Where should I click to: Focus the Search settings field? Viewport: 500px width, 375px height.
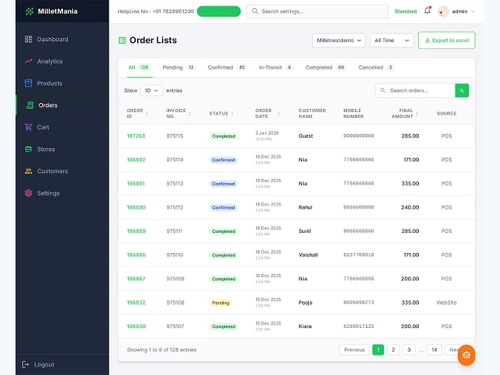[318, 11]
